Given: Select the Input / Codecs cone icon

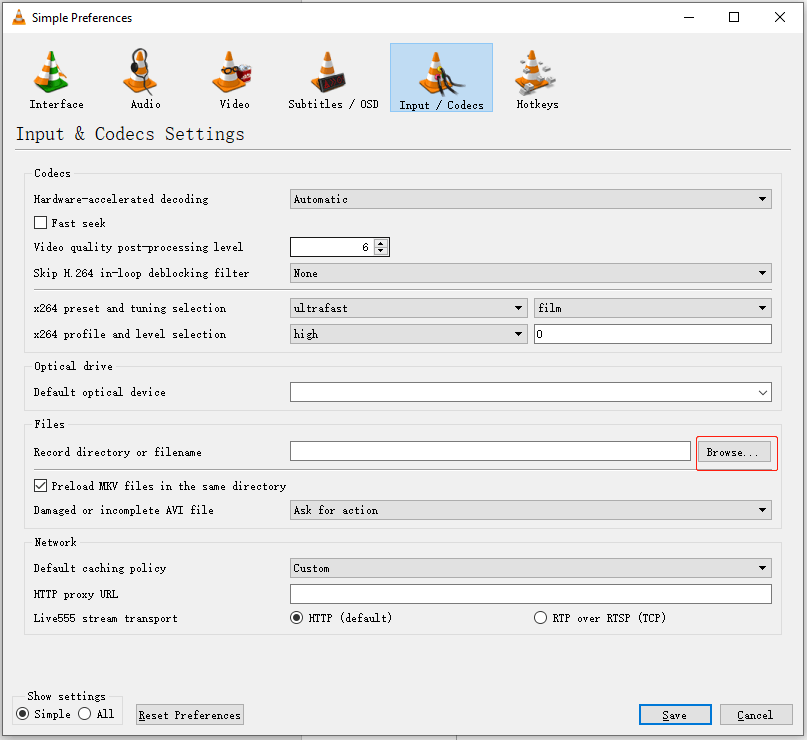Looking at the screenshot, I should point(441,74).
